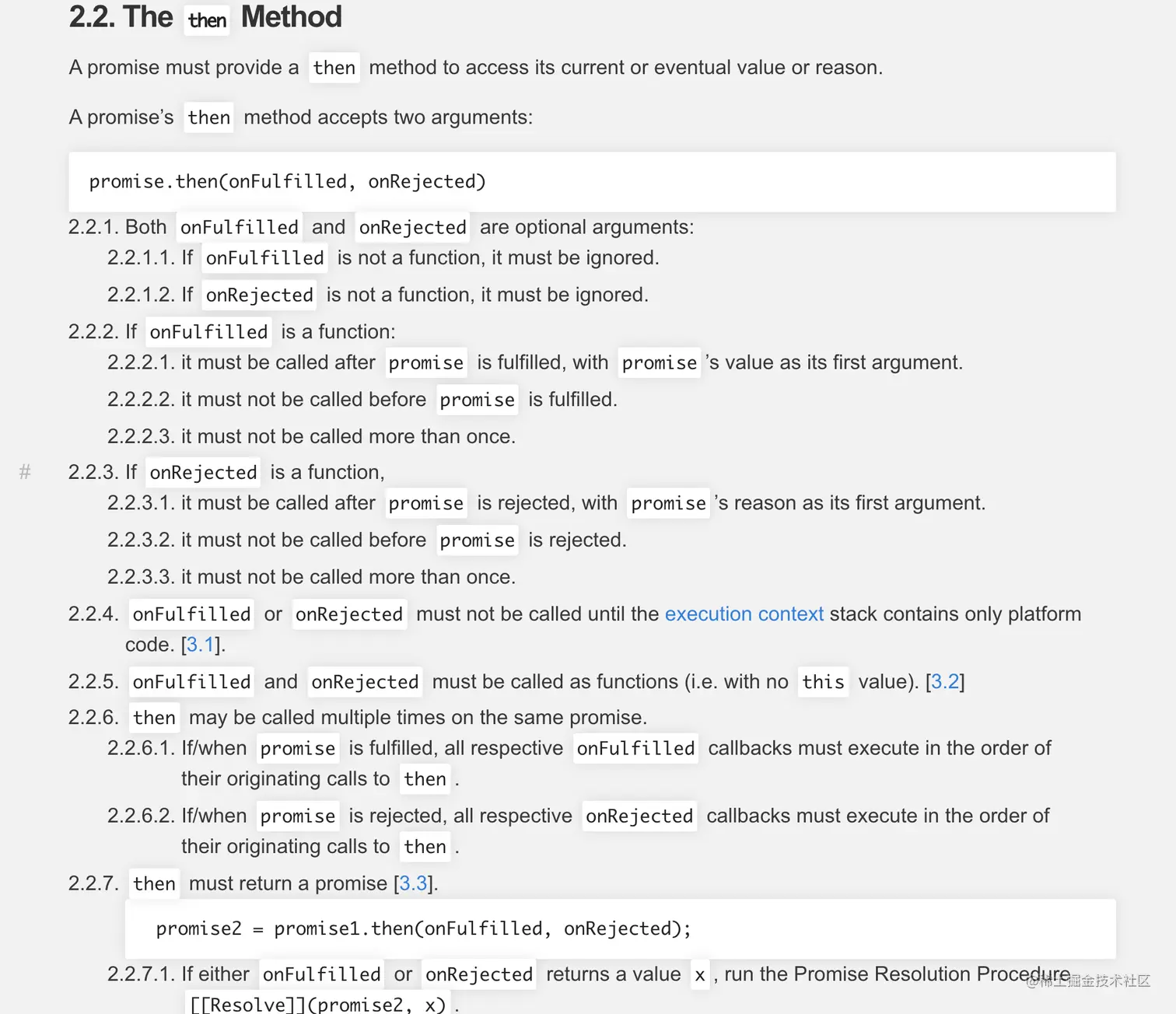Screen dimensions: 1176x1014
Task: Follow the 3.1 footnote link
Action: point(200,645)
